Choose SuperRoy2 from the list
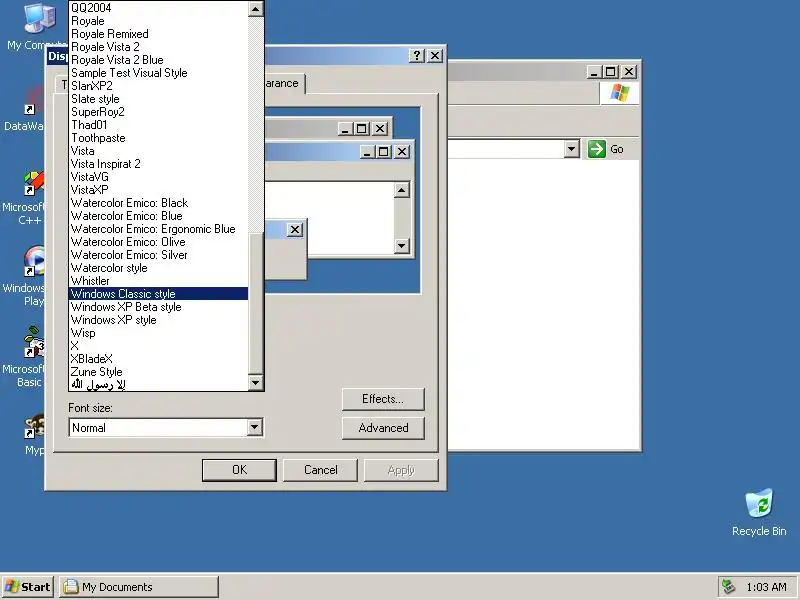This screenshot has width=800, height=600. [158, 112]
